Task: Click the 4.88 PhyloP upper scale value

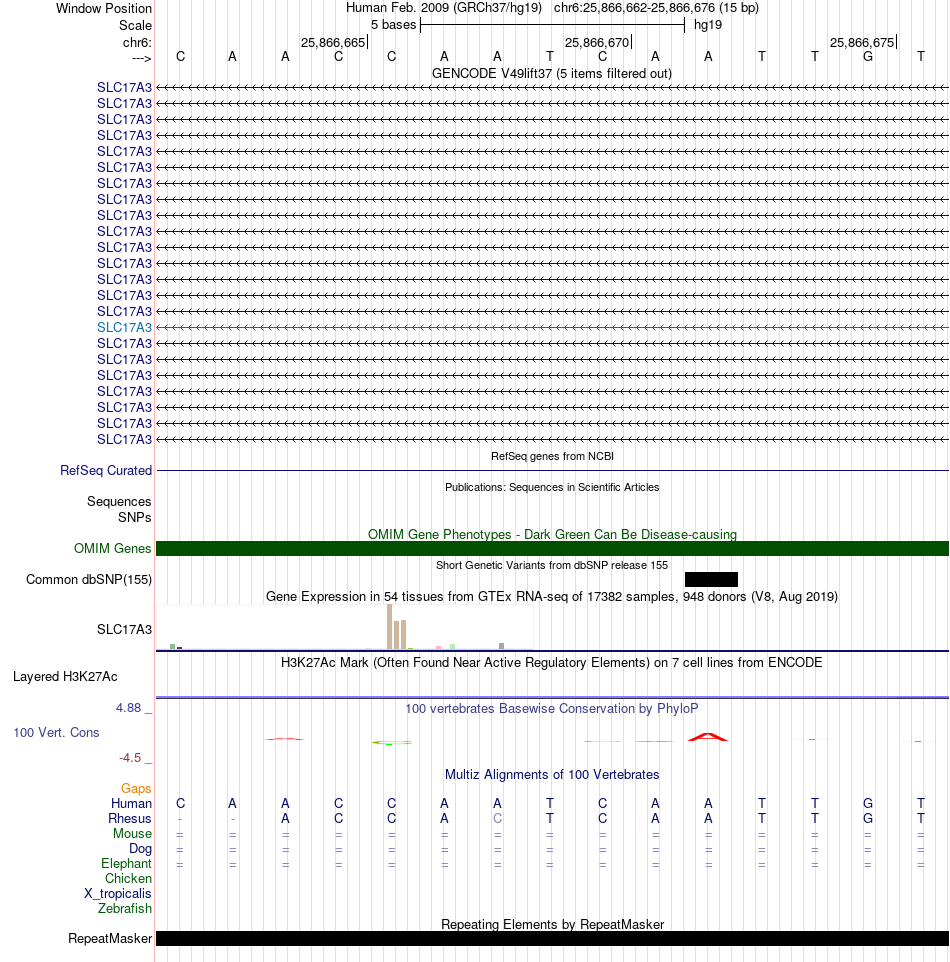Action: tap(129, 708)
